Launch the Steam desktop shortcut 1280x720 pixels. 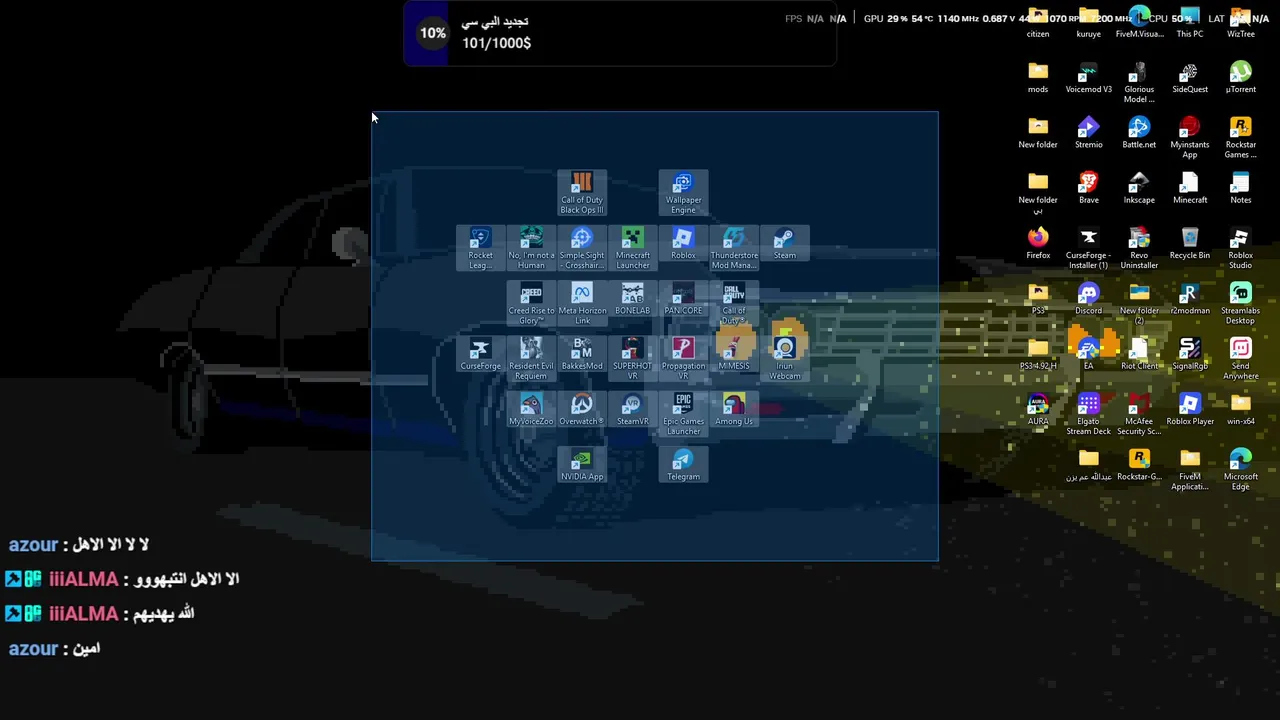coord(784,243)
